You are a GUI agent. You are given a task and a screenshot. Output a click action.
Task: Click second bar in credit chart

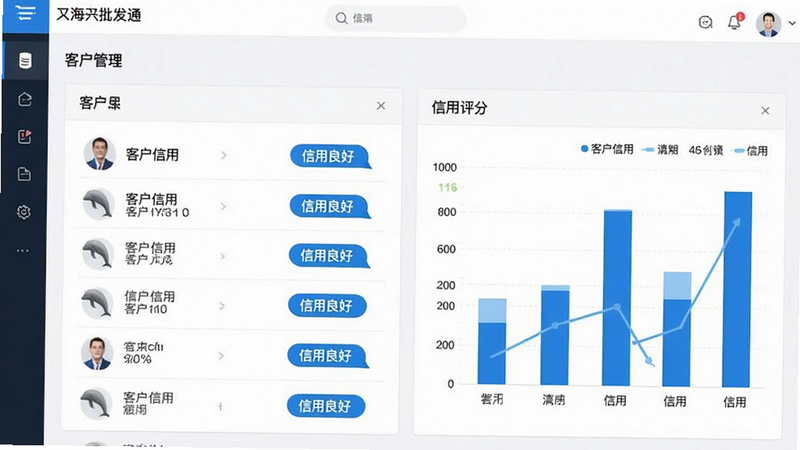(x=555, y=335)
